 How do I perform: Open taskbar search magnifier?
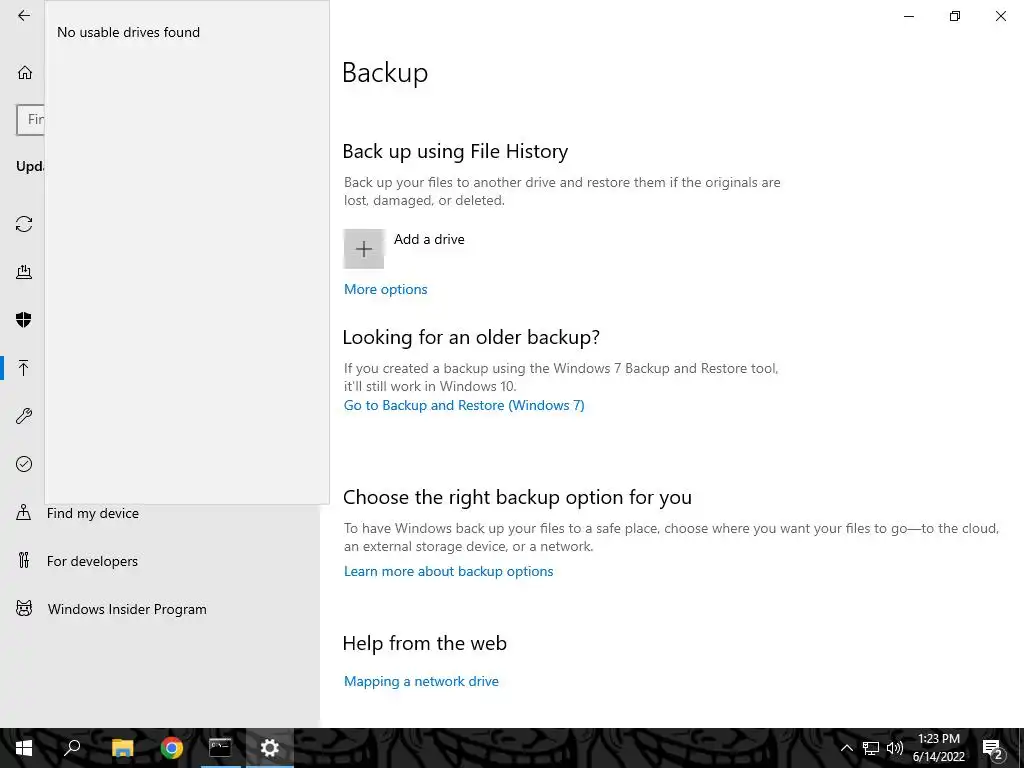pyautogui.click(x=72, y=748)
